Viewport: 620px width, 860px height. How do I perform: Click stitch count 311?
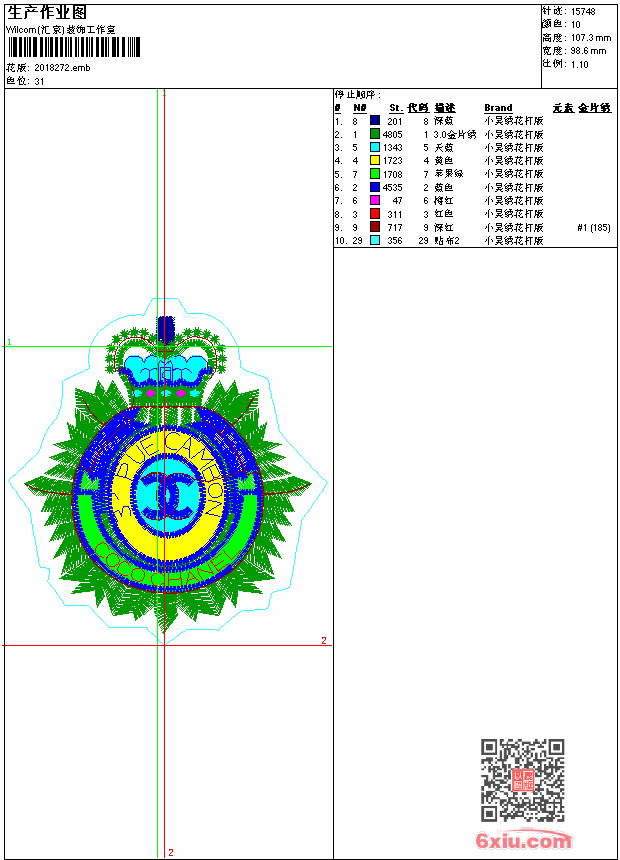395,214
